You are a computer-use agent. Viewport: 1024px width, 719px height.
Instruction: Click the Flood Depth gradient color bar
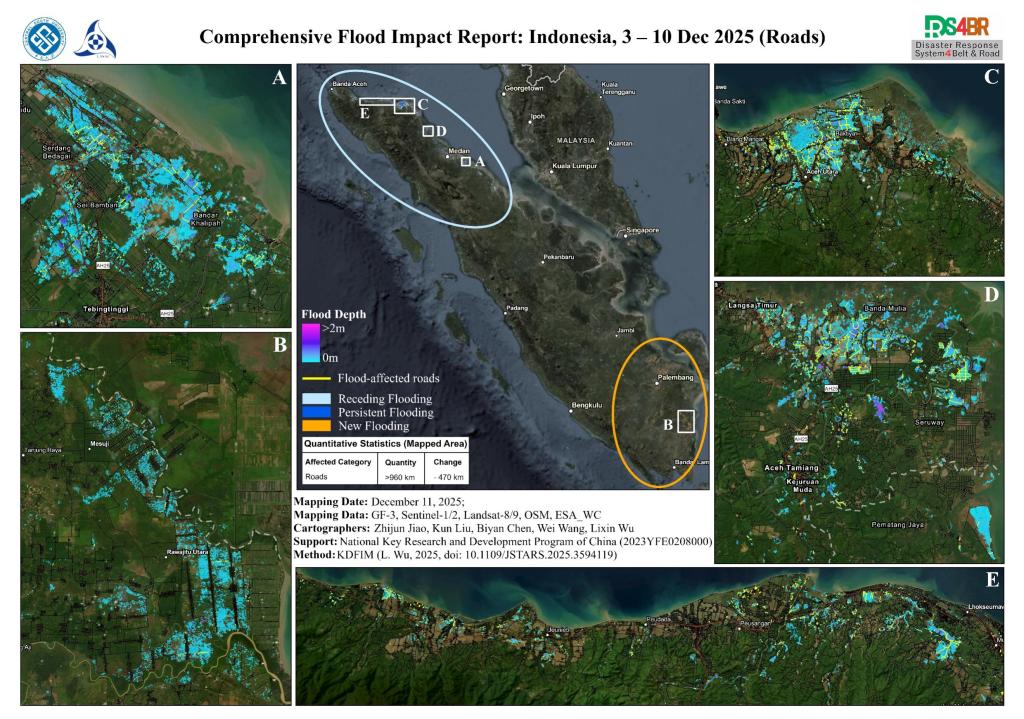[311, 341]
